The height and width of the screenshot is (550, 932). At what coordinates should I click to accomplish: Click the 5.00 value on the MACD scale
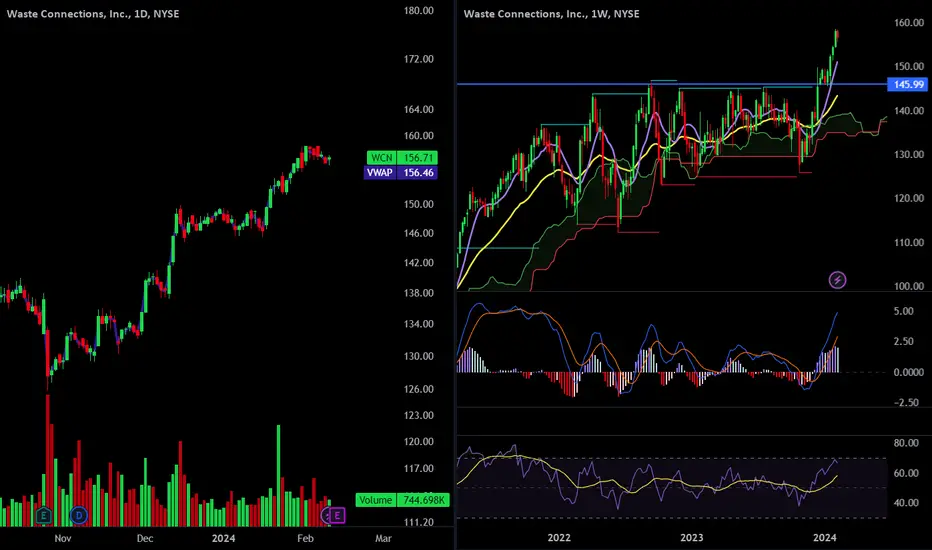(x=903, y=311)
